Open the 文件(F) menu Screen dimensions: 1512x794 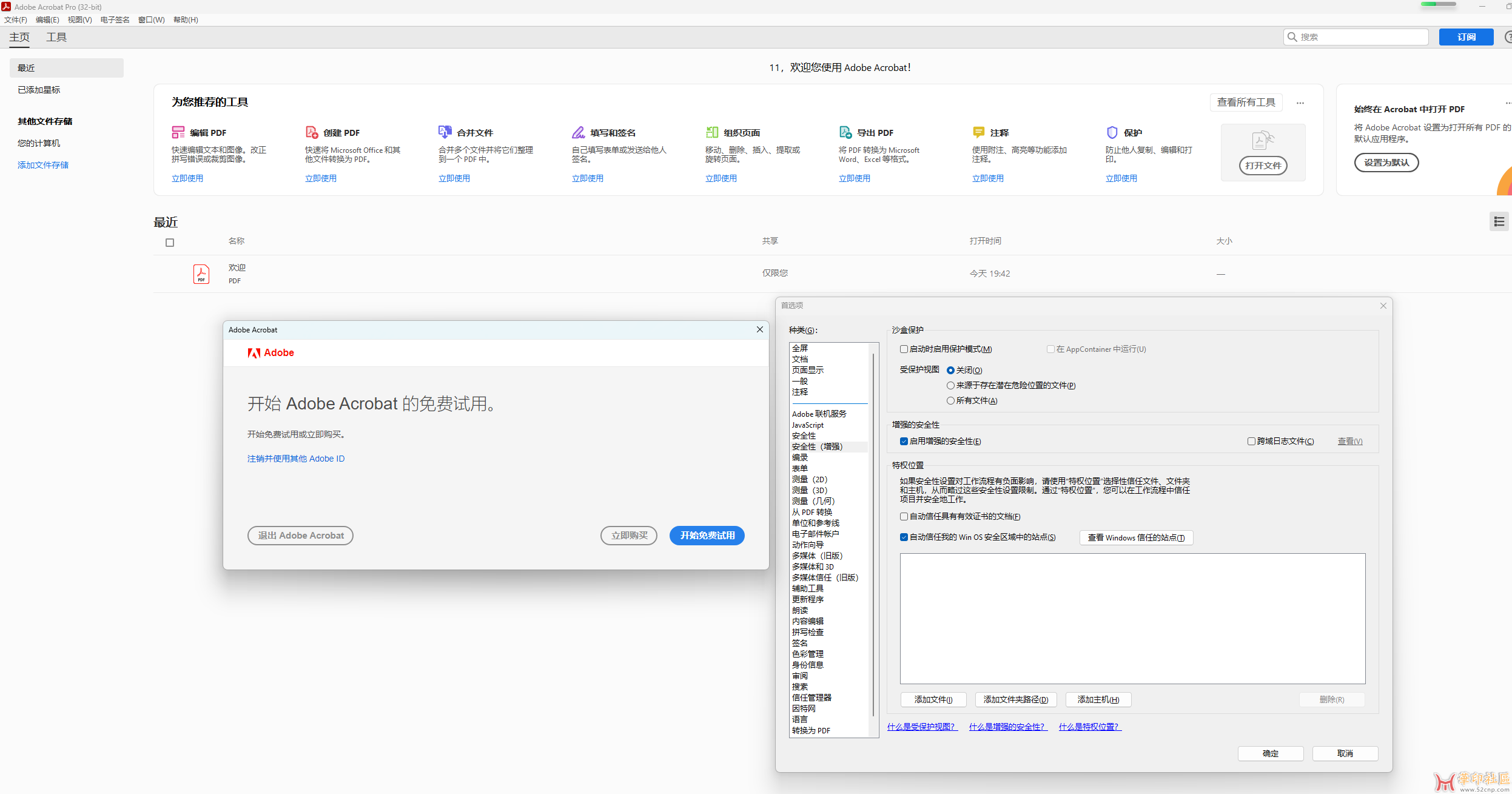click(x=16, y=19)
